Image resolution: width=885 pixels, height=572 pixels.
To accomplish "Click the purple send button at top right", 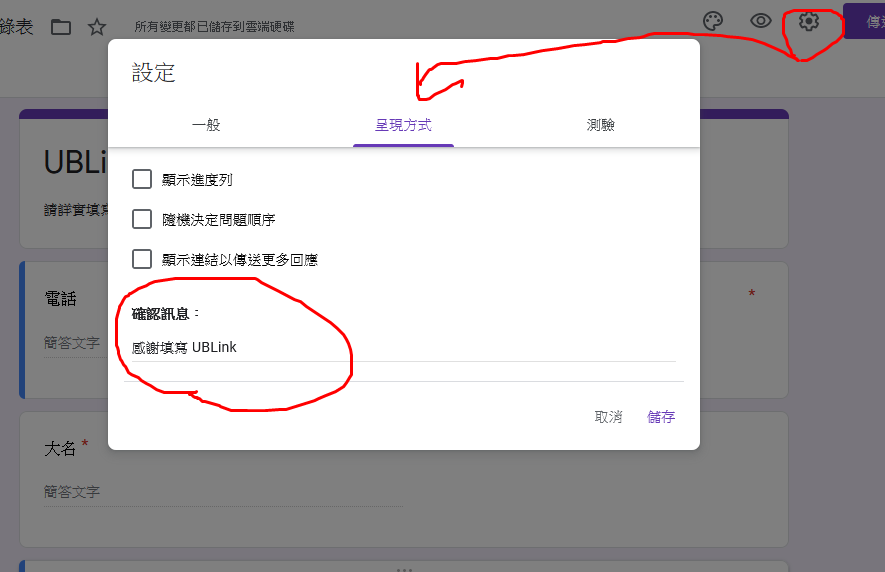I will click(x=864, y=21).
